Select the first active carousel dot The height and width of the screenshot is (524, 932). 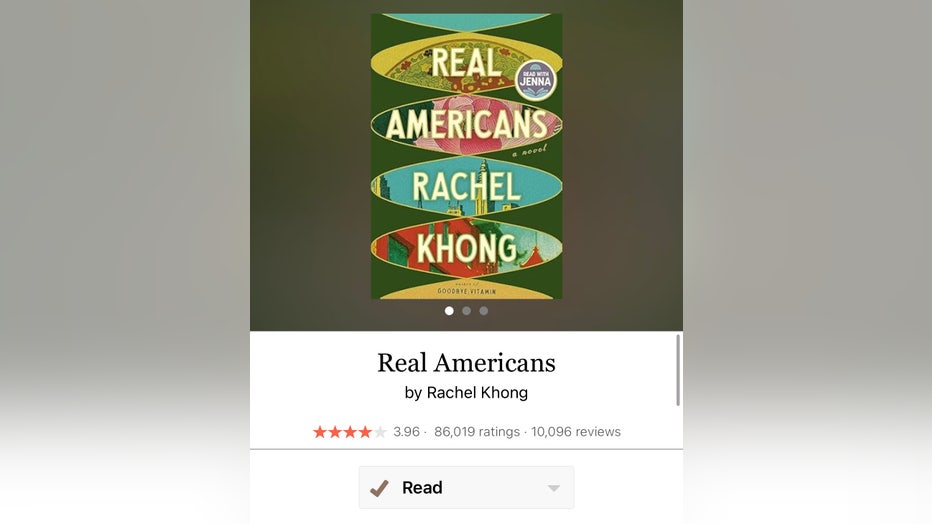[x=449, y=311]
